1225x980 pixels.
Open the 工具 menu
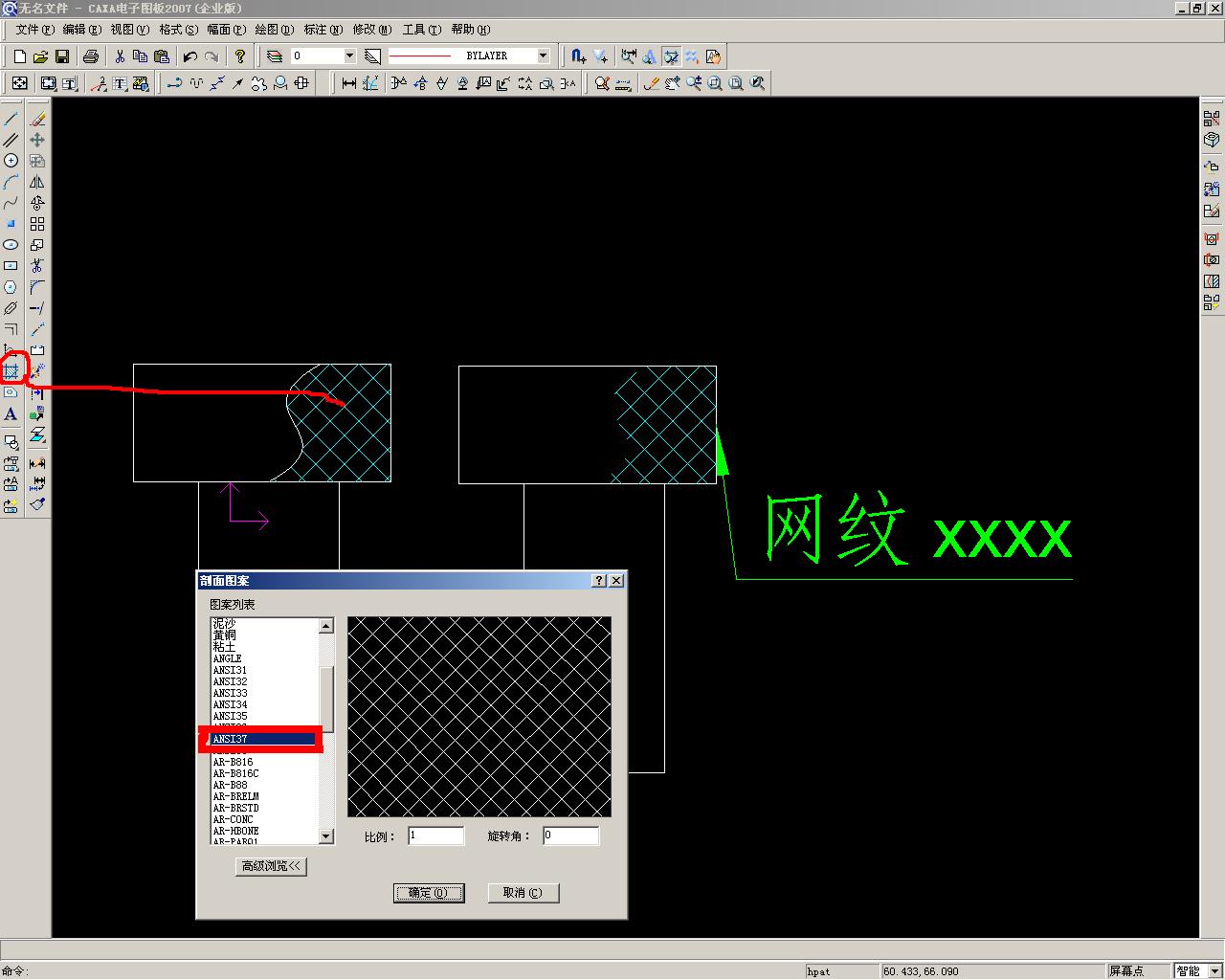421,30
